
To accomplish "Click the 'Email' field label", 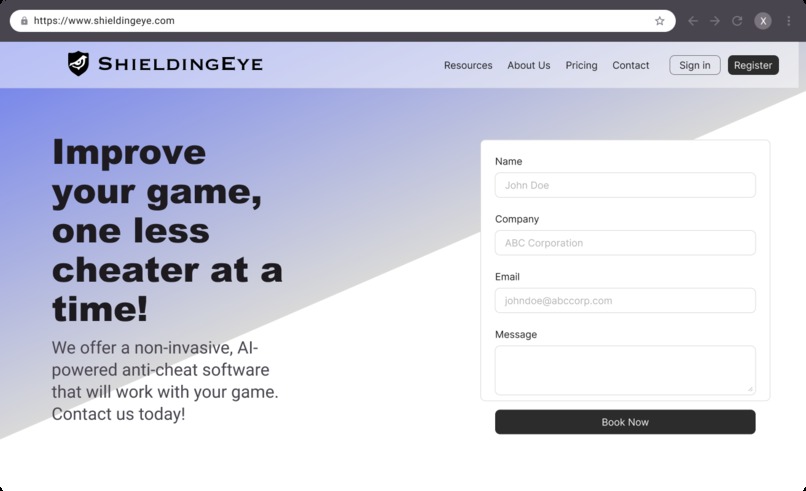I will click(x=507, y=277).
